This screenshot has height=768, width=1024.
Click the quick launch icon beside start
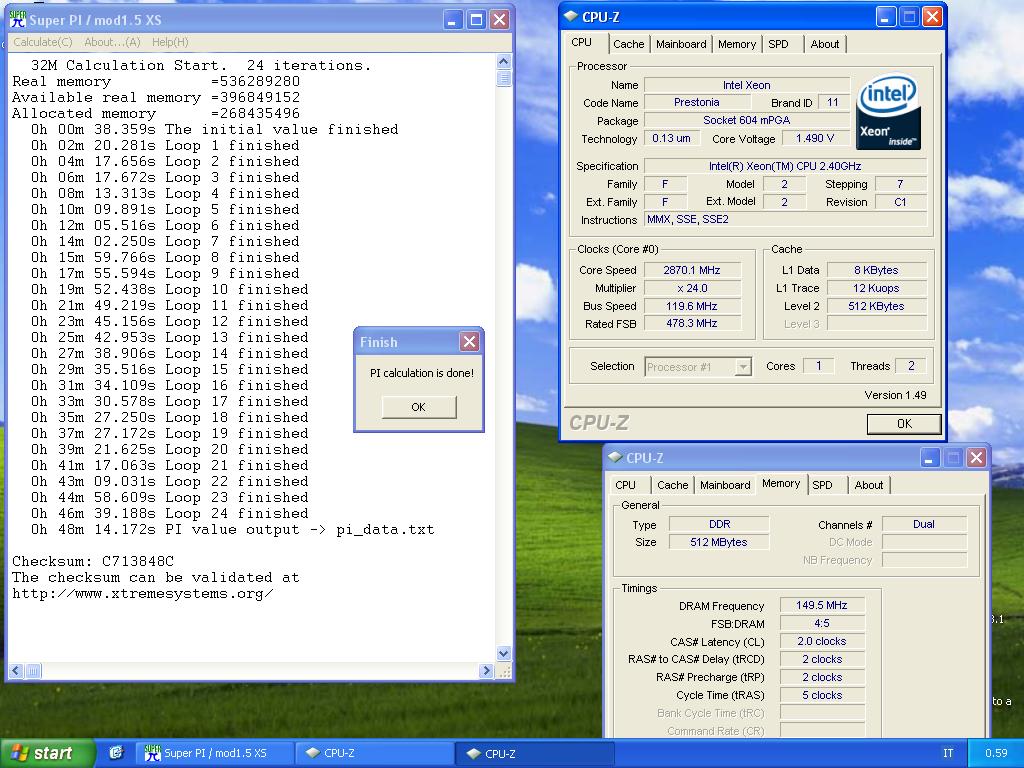point(116,753)
